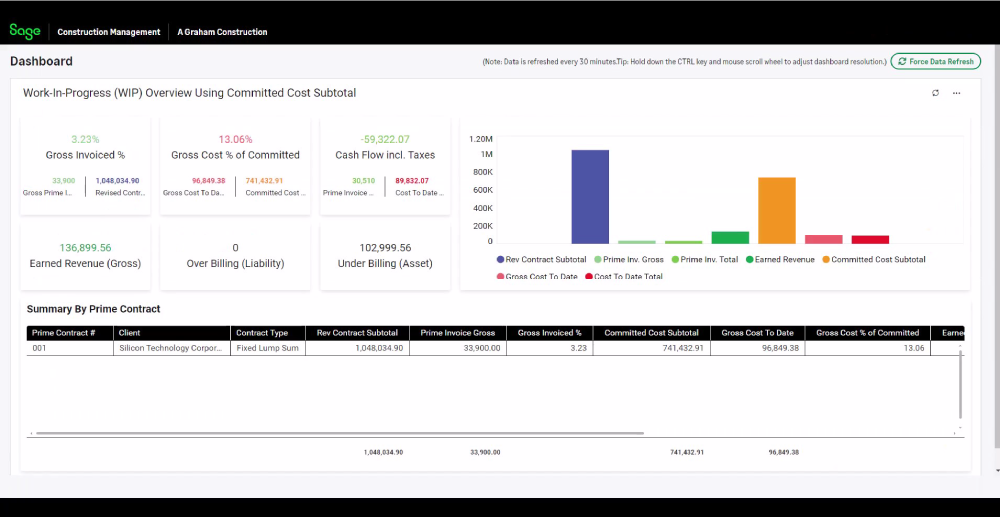1000x517 pixels.
Task: Click the red Cost To Date Total bar
Action: pyautogui.click(x=870, y=240)
